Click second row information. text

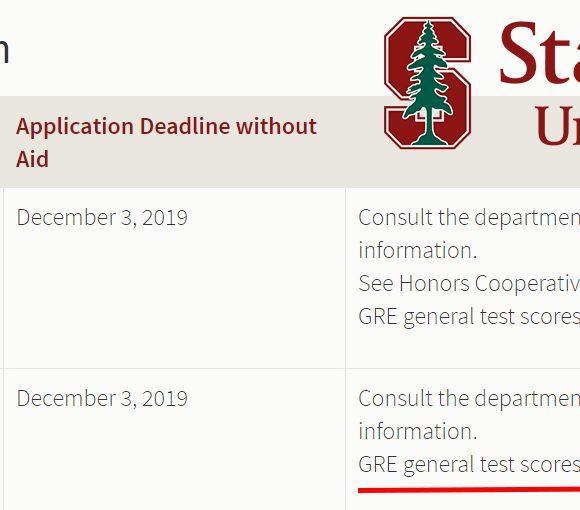coord(418,431)
